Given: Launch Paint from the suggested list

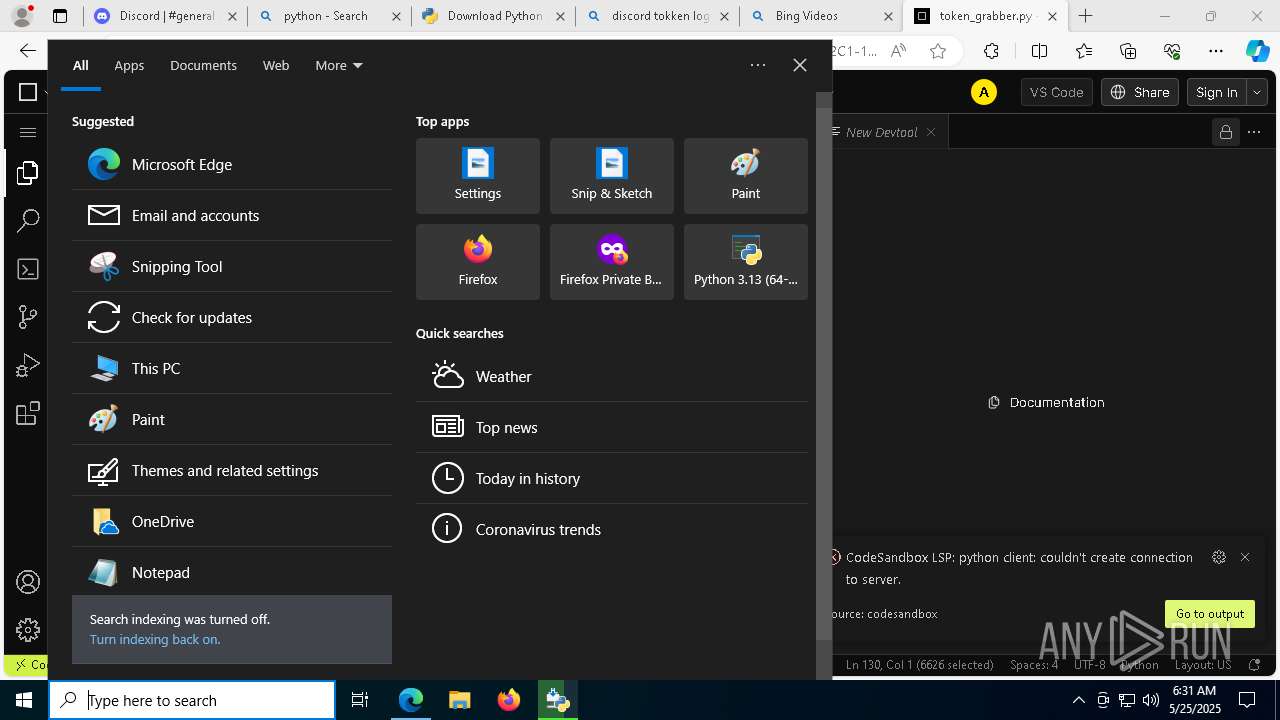Looking at the screenshot, I should click(232, 419).
